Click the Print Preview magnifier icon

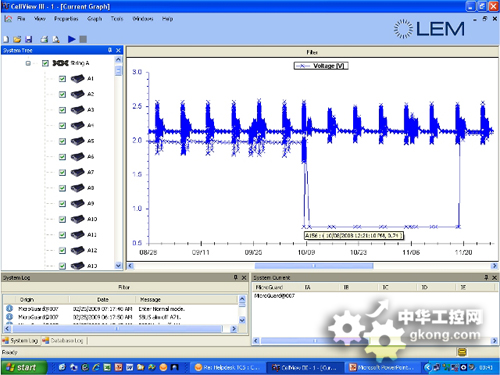[56, 39]
